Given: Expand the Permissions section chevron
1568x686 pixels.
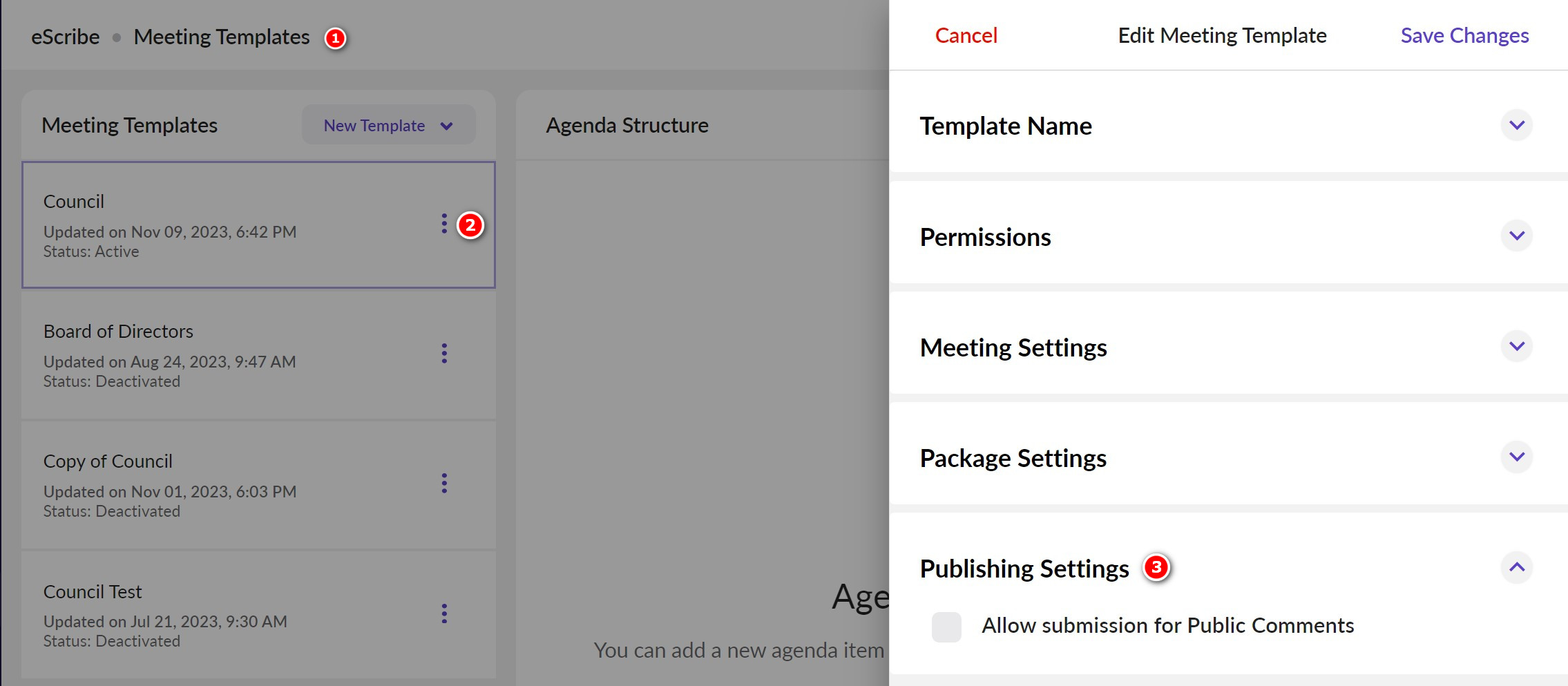Looking at the screenshot, I should point(1516,236).
